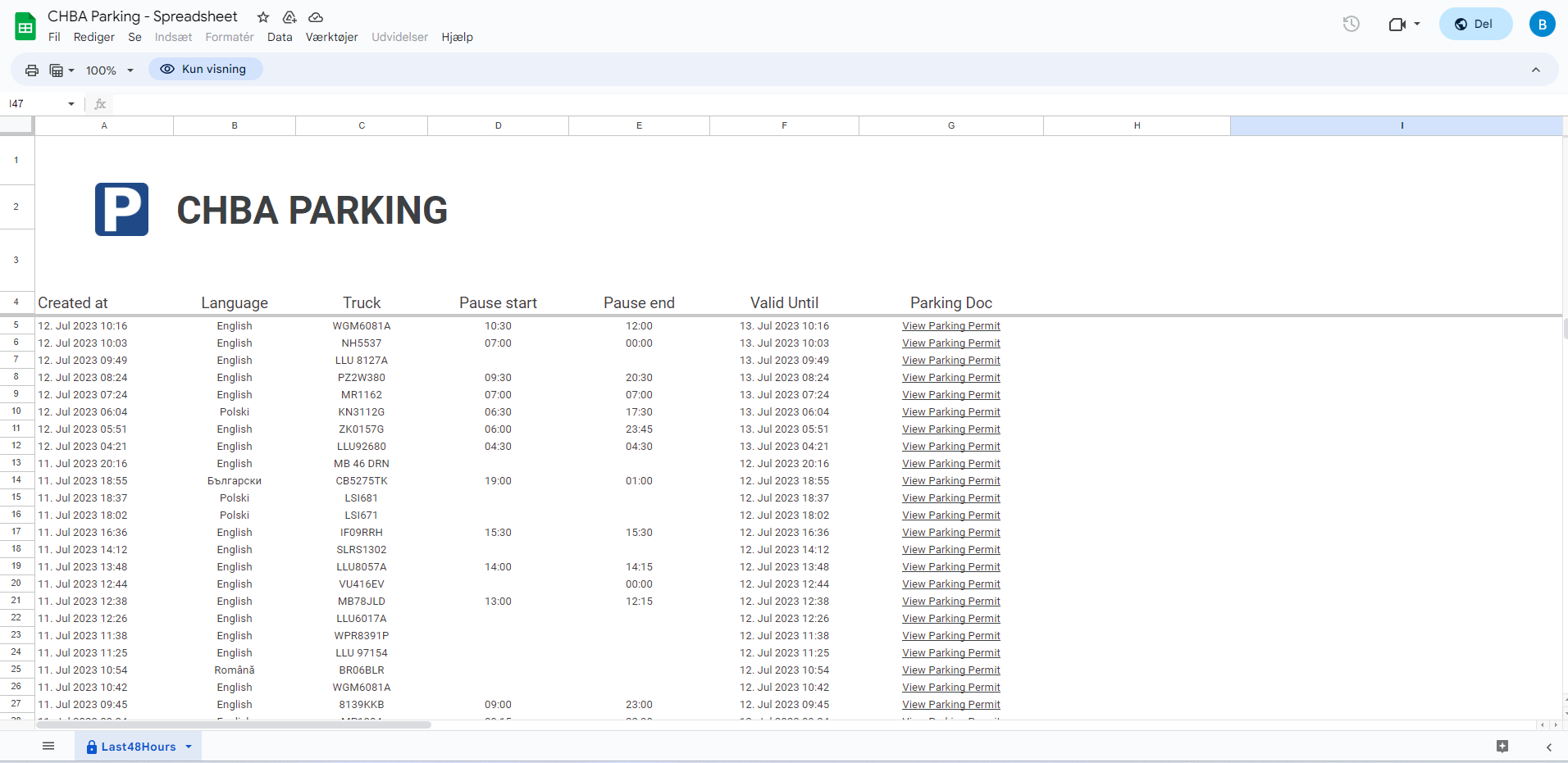1568x763 pixels.
Task: Select the Română language cell
Action: (235, 670)
